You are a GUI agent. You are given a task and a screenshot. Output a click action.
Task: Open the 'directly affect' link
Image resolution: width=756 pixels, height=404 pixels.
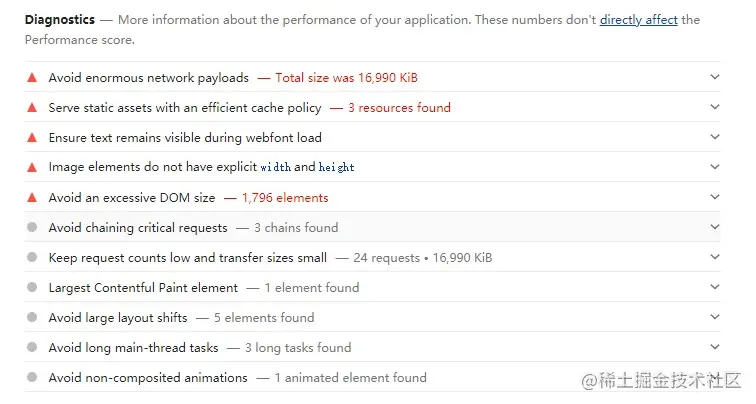point(638,20)
